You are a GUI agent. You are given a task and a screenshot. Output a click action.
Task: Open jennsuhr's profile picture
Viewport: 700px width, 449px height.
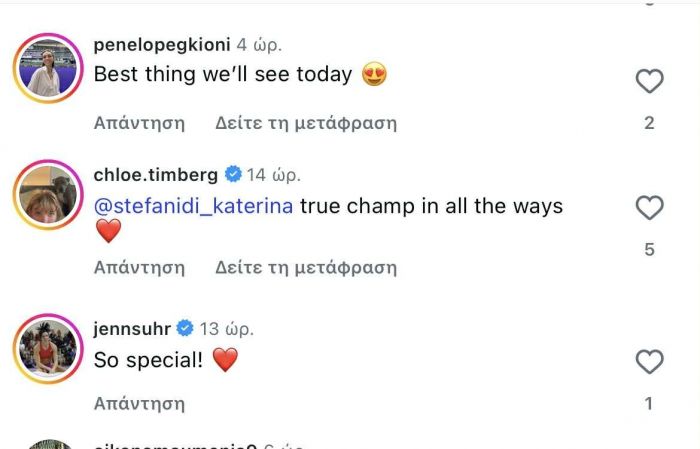pos(47,348)
